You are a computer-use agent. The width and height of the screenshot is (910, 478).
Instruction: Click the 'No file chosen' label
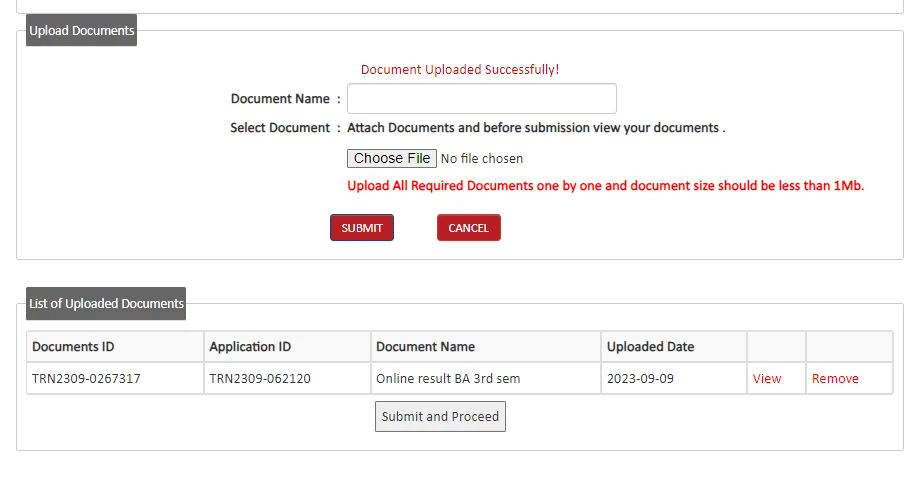[x=482, y=158]
